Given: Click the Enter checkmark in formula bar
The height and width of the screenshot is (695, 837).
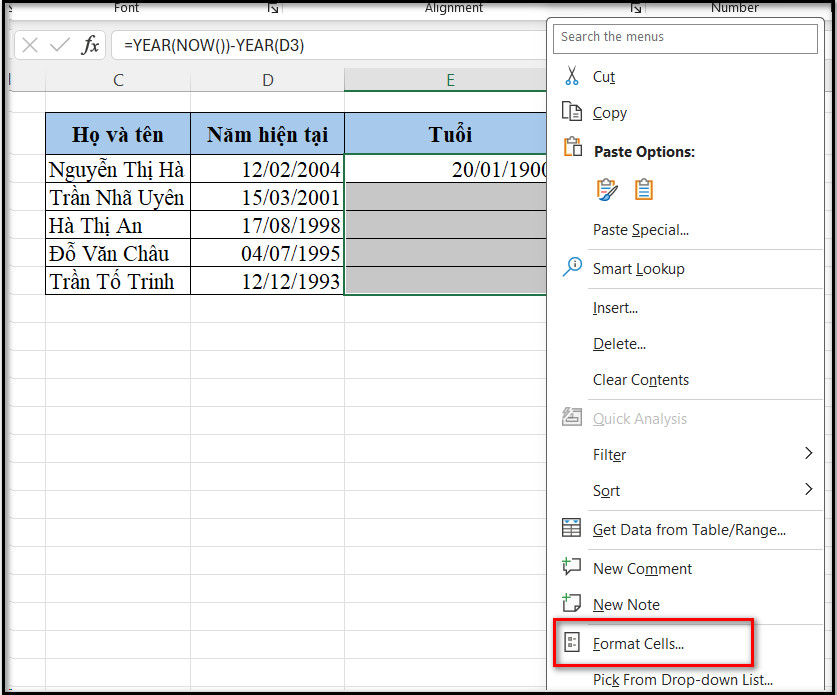Looking at the screenshot, I should [59, 45].
